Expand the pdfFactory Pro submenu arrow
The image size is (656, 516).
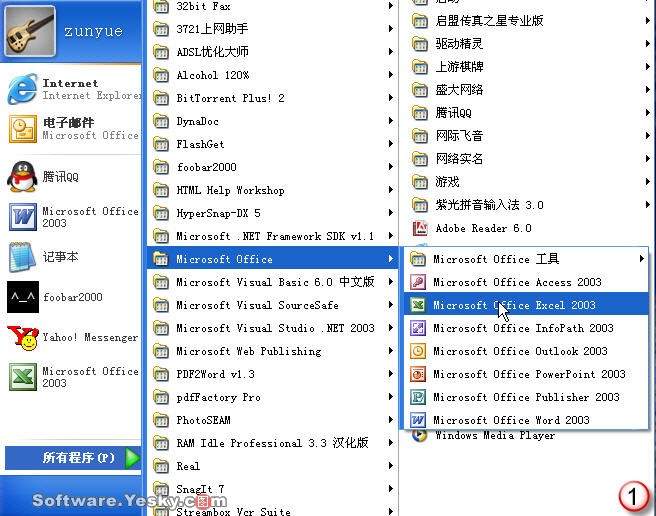point(390,397)
